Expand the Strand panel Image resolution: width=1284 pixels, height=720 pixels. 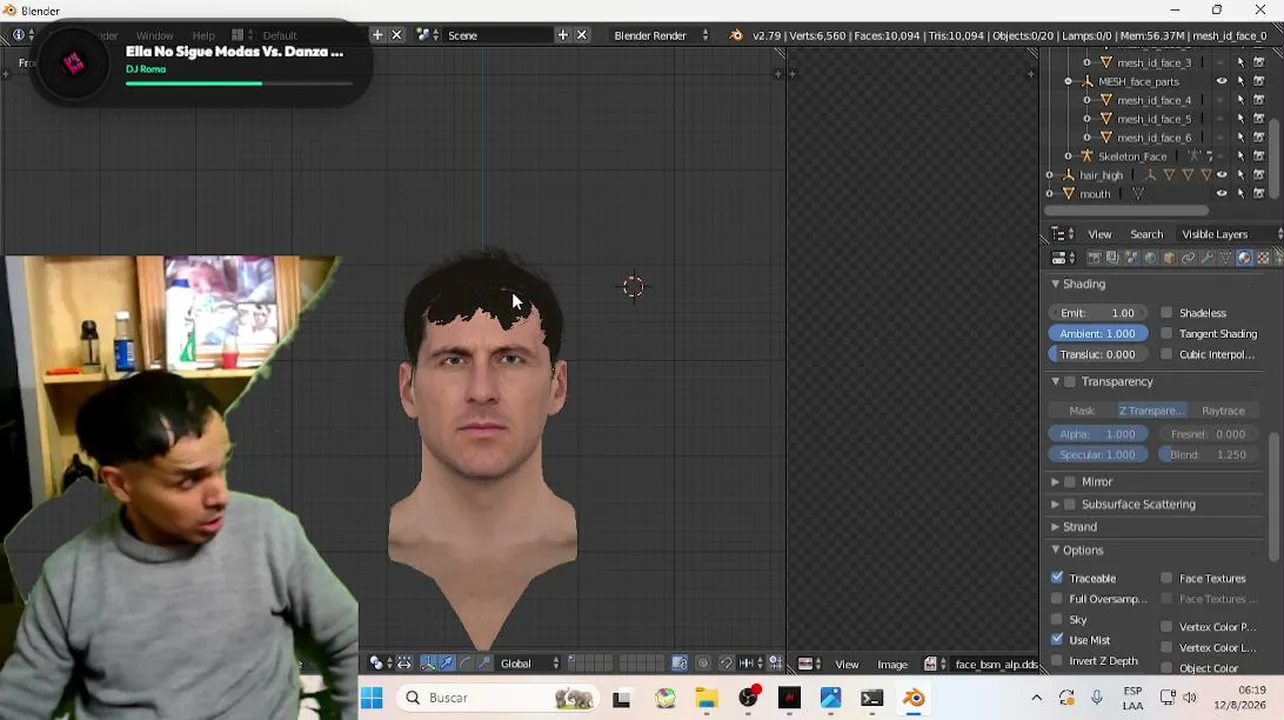pos(1055,527)
